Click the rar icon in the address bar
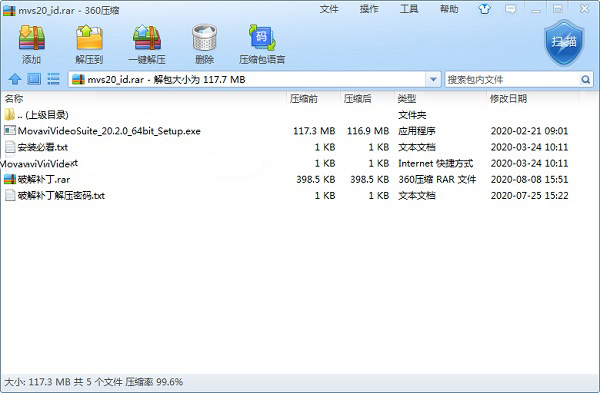Viewport: 600px width, 393px height. (x=78, y=79)
